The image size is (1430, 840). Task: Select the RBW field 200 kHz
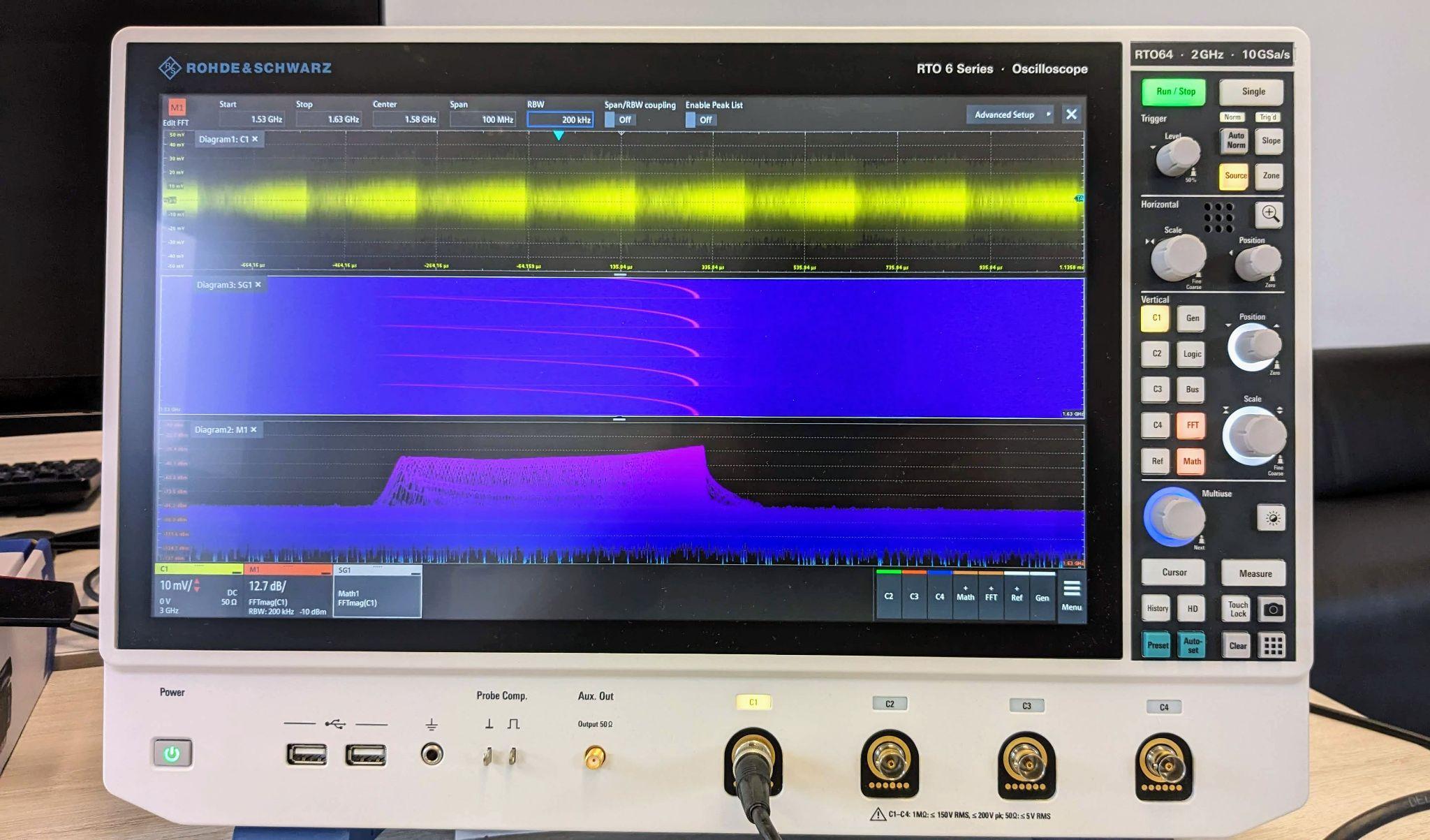pos(560,119)
